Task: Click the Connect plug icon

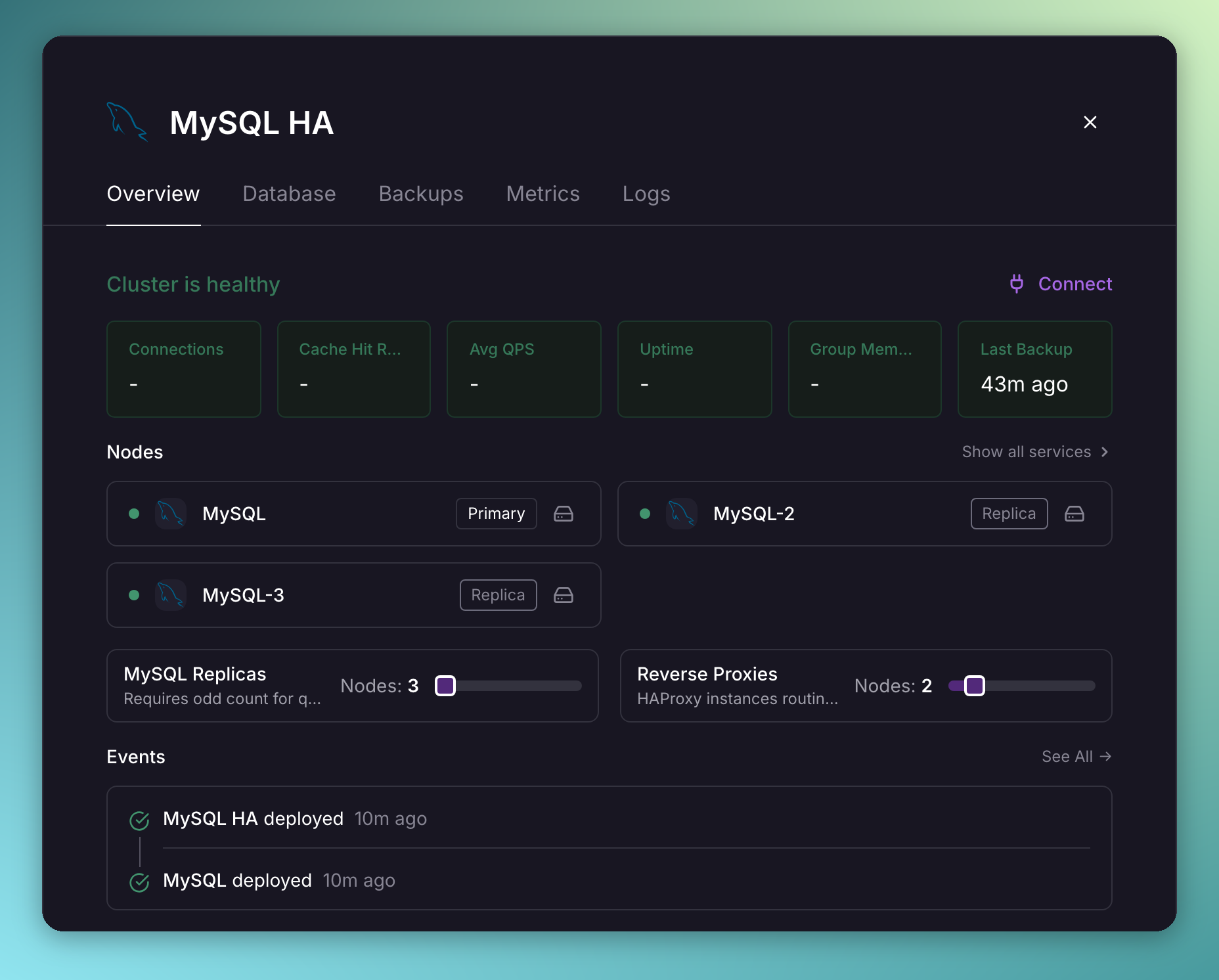Action: [x=1017, y=284]
